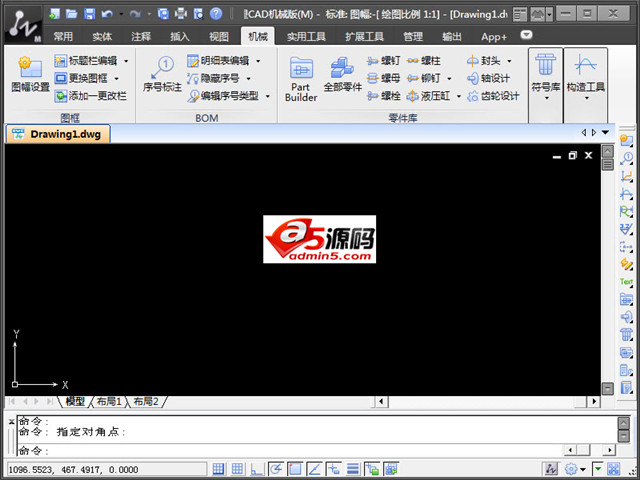Insert a 螺栓 bolt part
Image resolution: width=640 pixels, height=480 pixels.
tap(383, 96)
